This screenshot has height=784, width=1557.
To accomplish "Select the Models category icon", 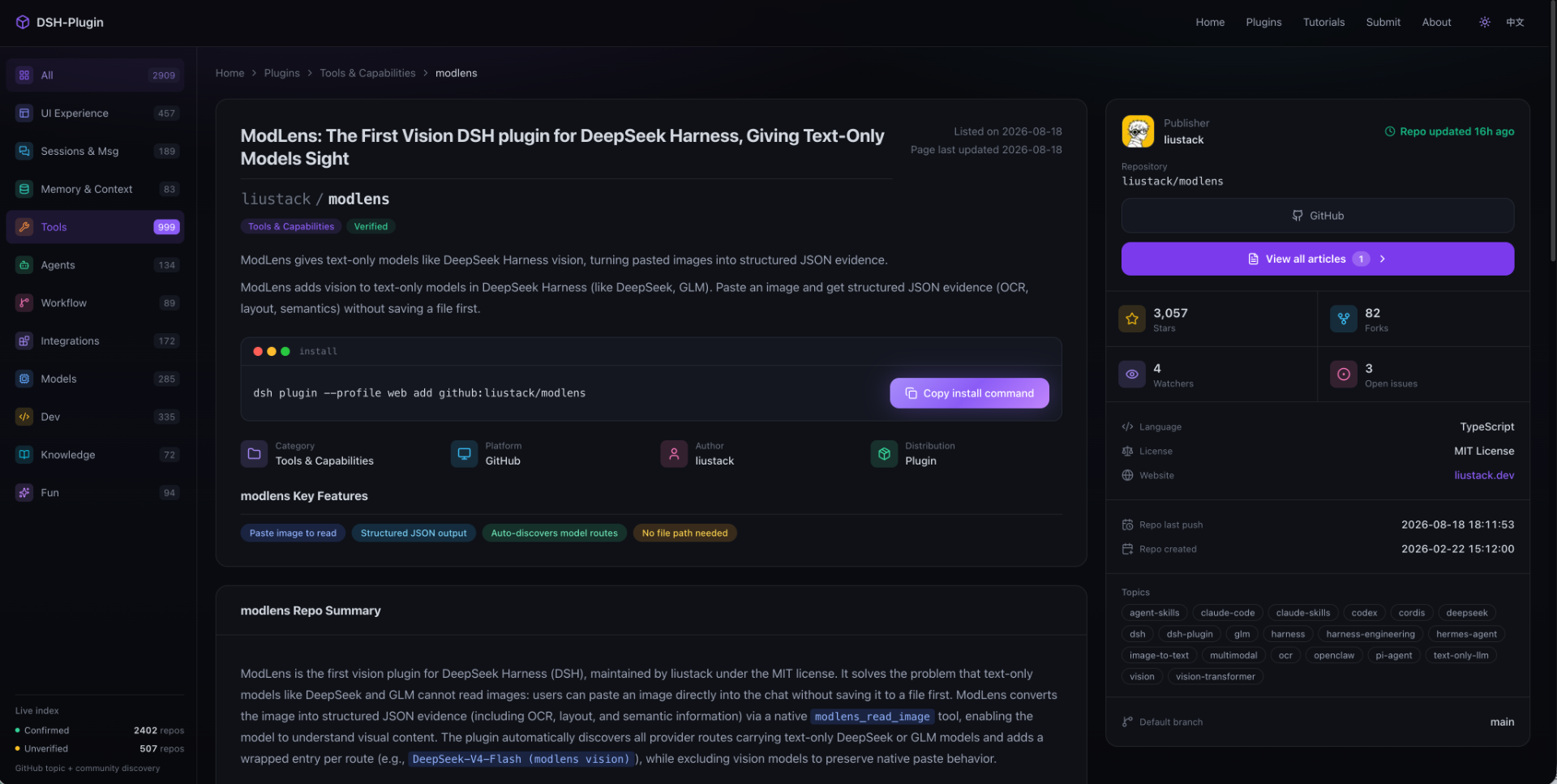I will point(24,379).
